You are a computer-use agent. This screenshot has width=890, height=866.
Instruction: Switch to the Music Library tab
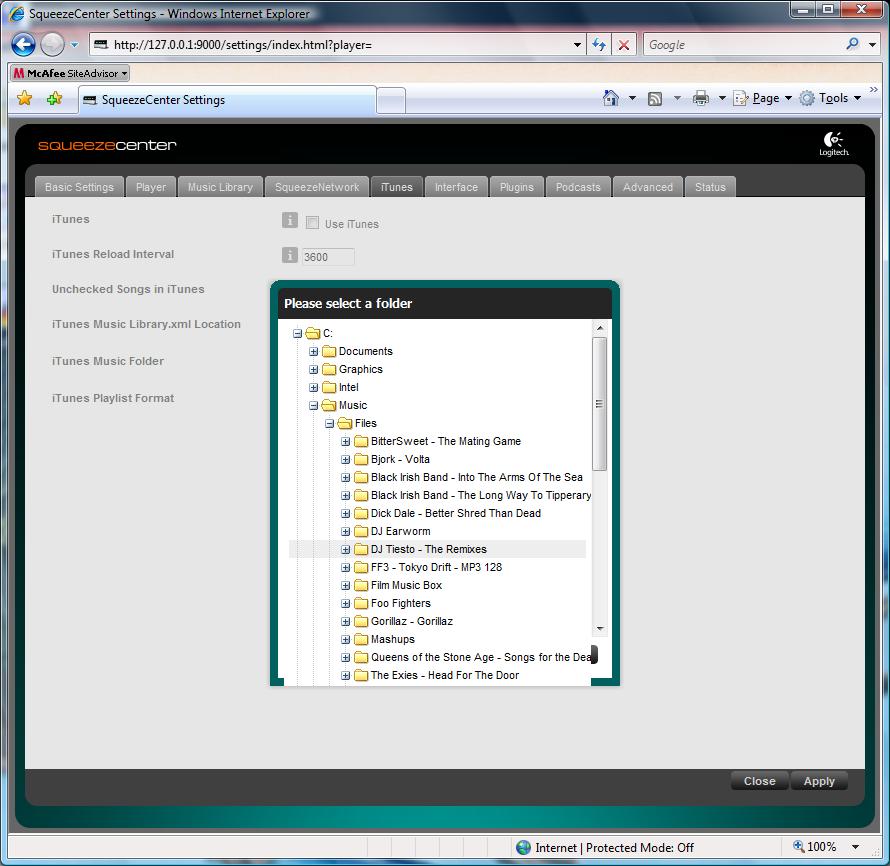(x=220, y=187)
